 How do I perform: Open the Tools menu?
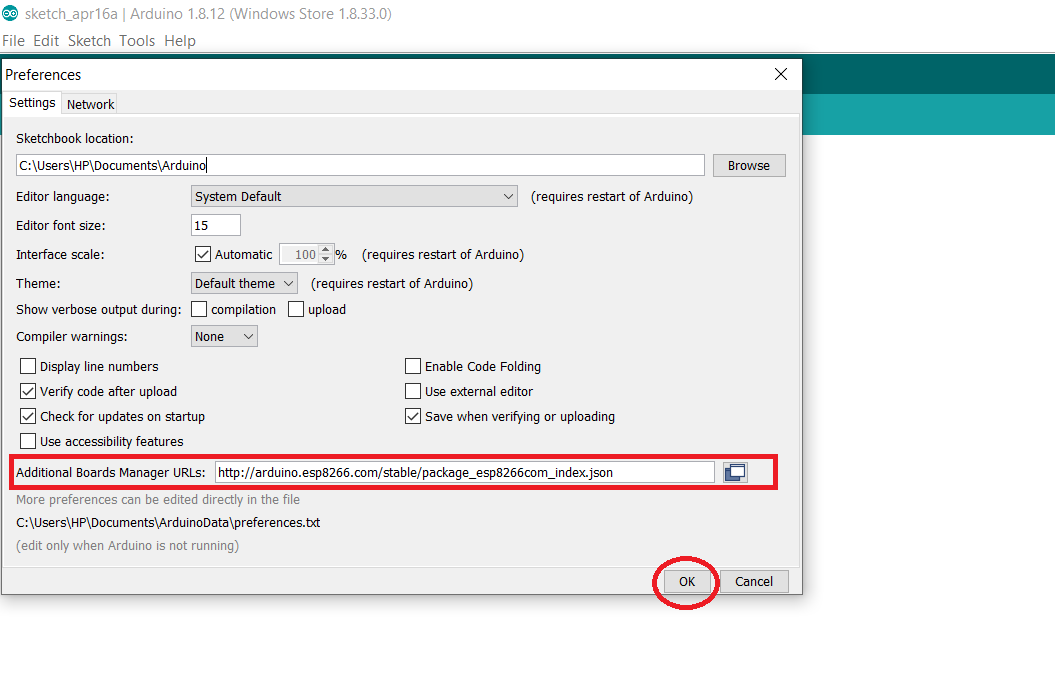[x=137, y=41]
